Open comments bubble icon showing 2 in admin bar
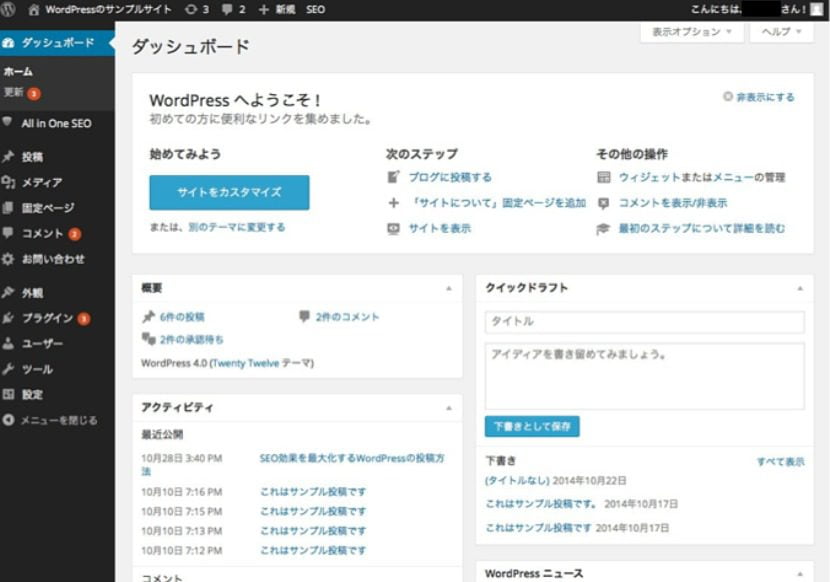The height and width of the screenshot is (582, 830). tap(227, 10)
